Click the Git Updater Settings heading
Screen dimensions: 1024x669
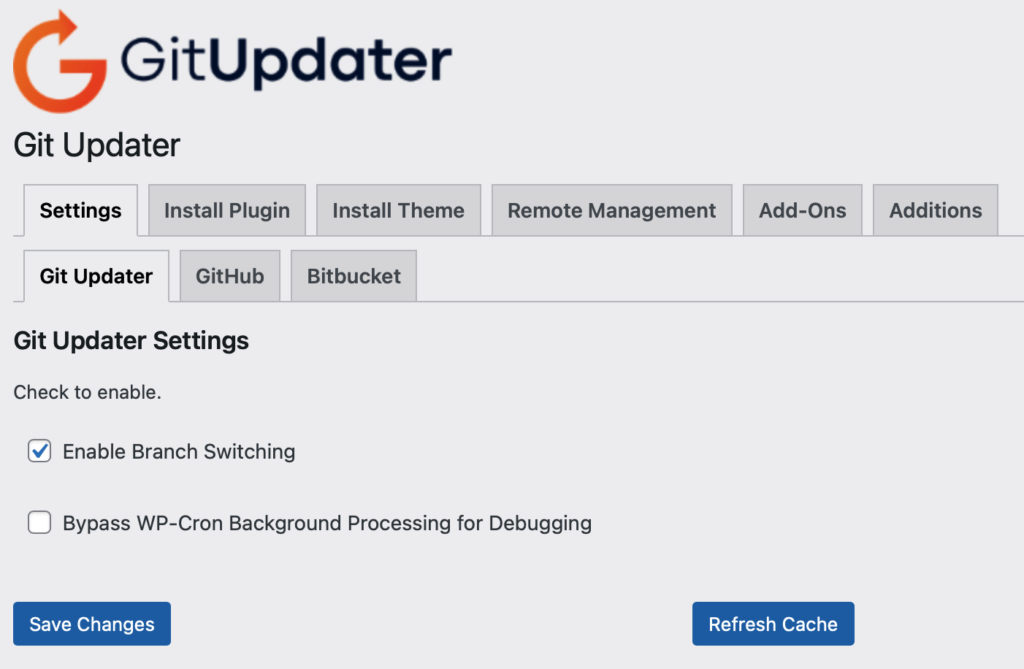(x=131, y=341)
